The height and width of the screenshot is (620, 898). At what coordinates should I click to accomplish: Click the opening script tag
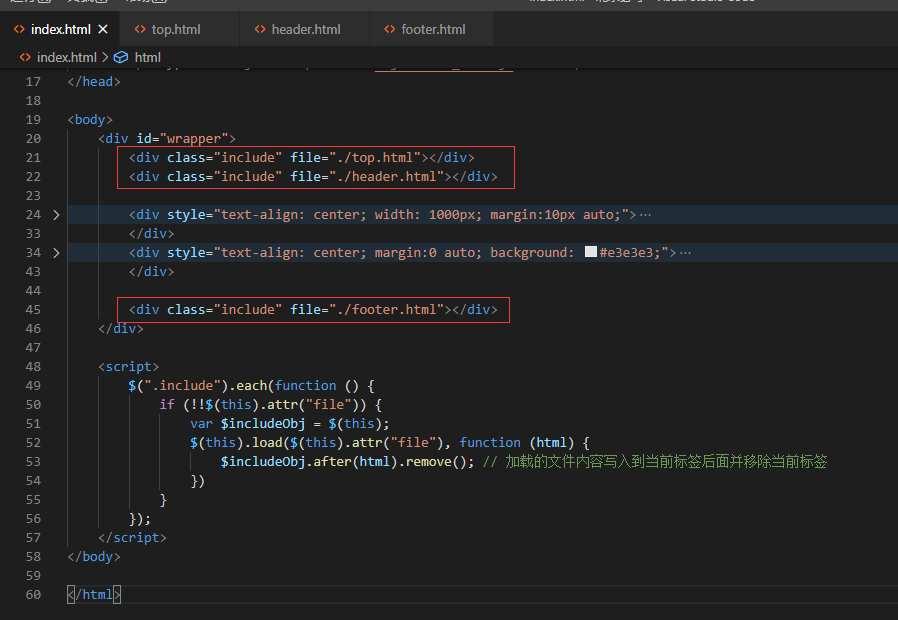pos(128,366)
